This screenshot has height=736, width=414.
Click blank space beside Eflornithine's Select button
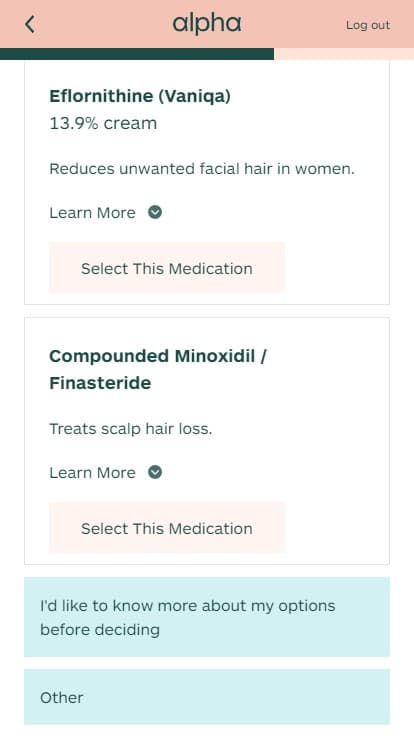[x=337, y=268]
